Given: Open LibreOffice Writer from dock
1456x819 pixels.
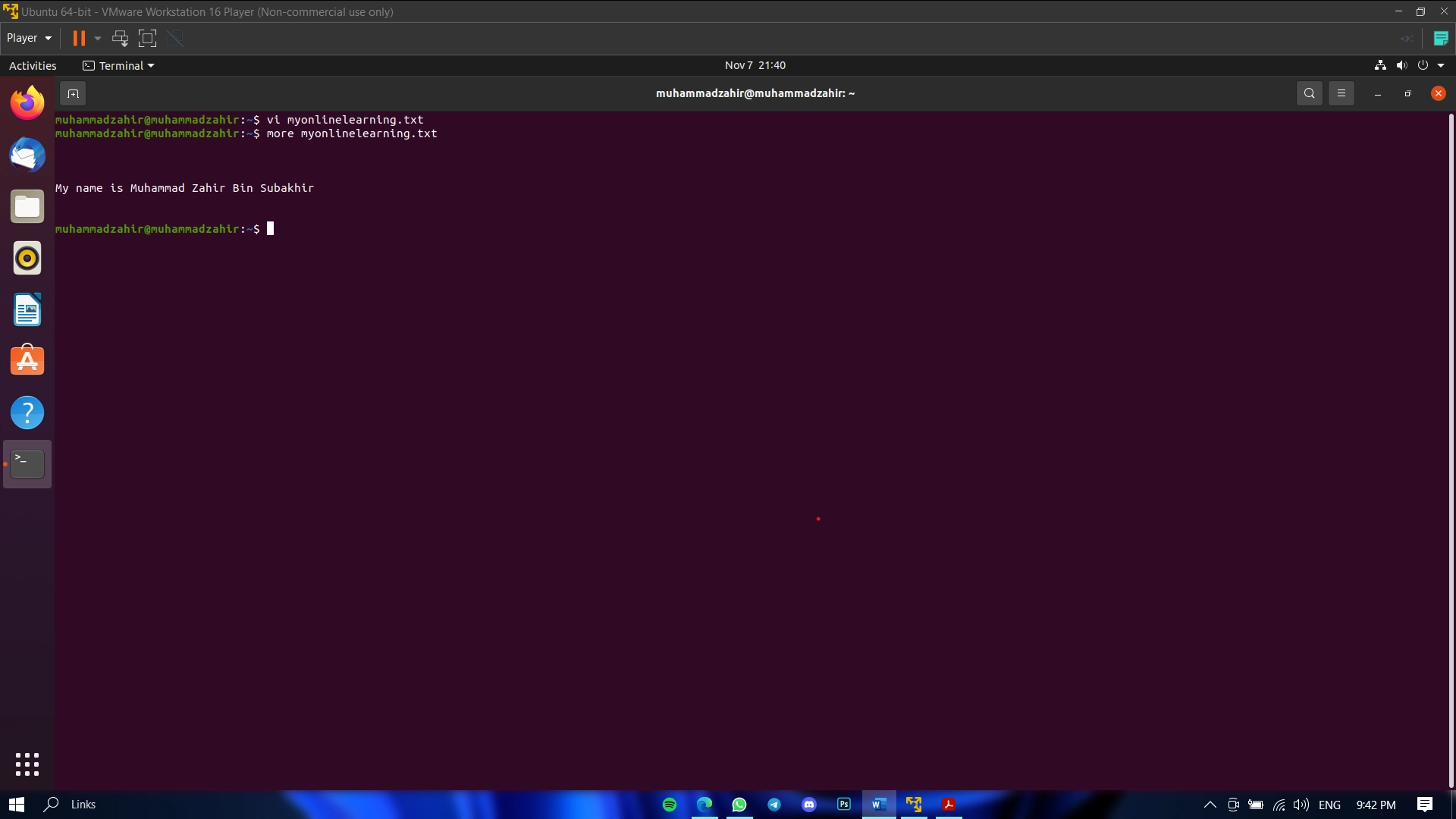Looking at the screenshot, I should click(x=27, y=309).
